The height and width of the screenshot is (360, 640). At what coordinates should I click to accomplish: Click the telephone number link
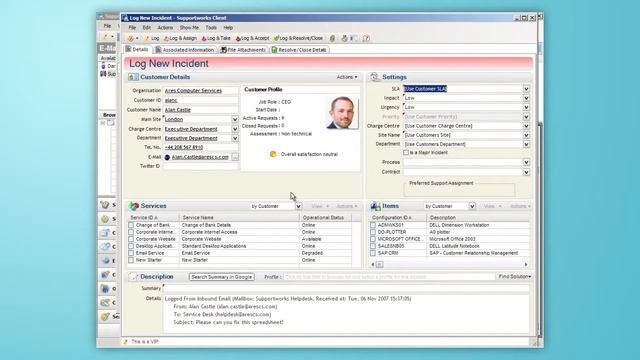point(184,147)
